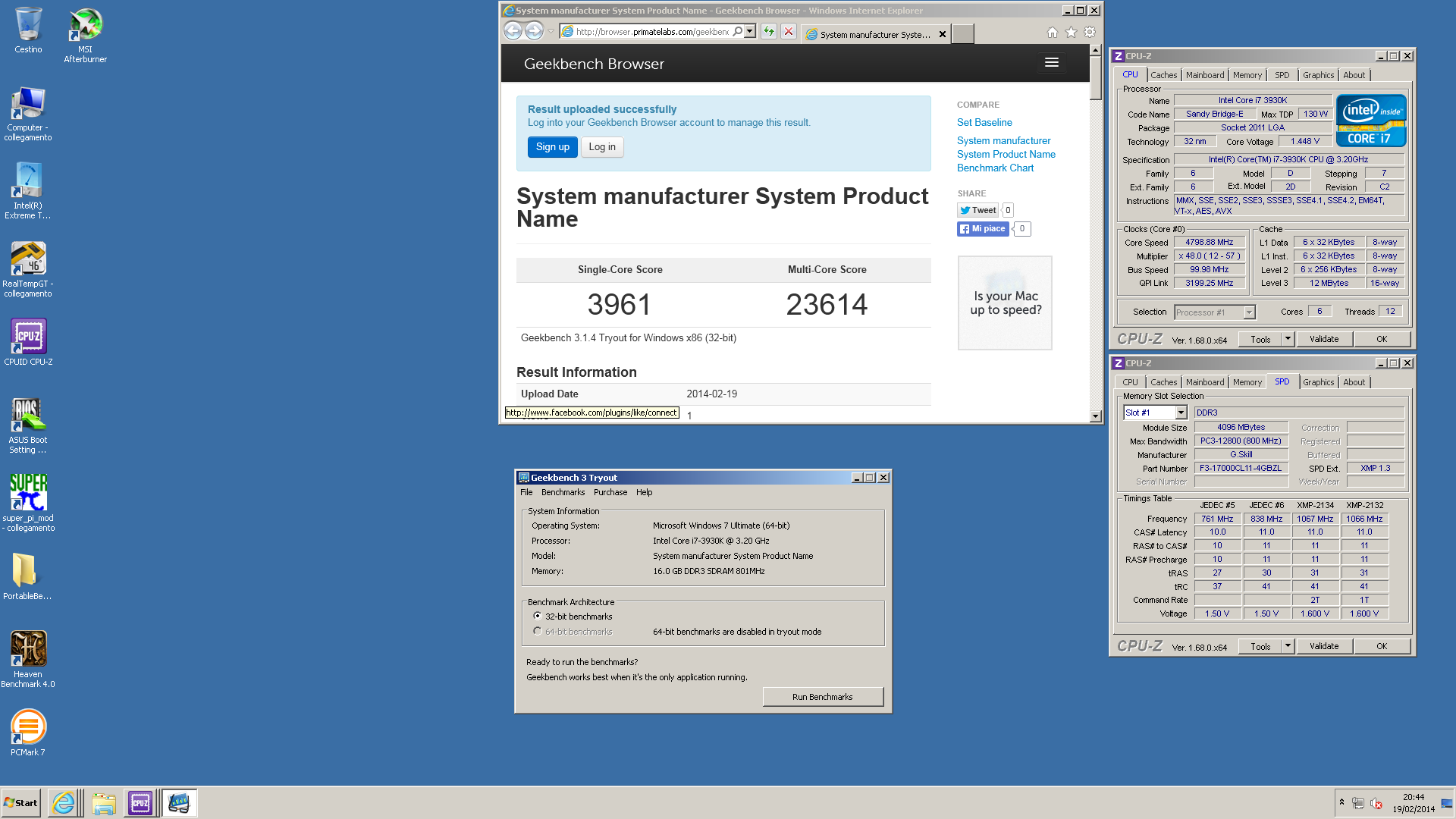Open the CPUID CPU-Z desktop shortcut
Viewport: 1456px width, 819px height.
coord(28,342)
